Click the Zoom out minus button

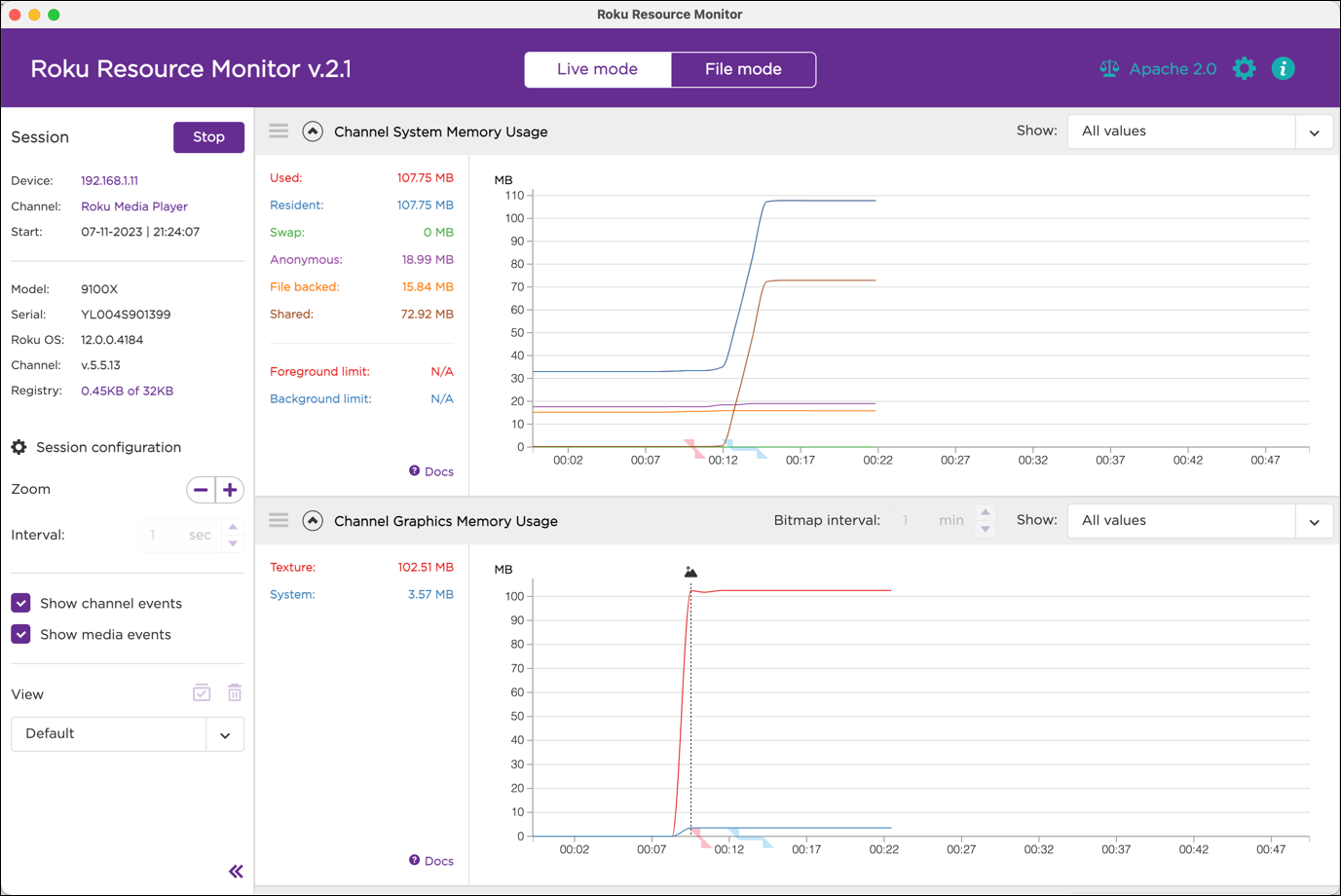[x=201, y=490]
